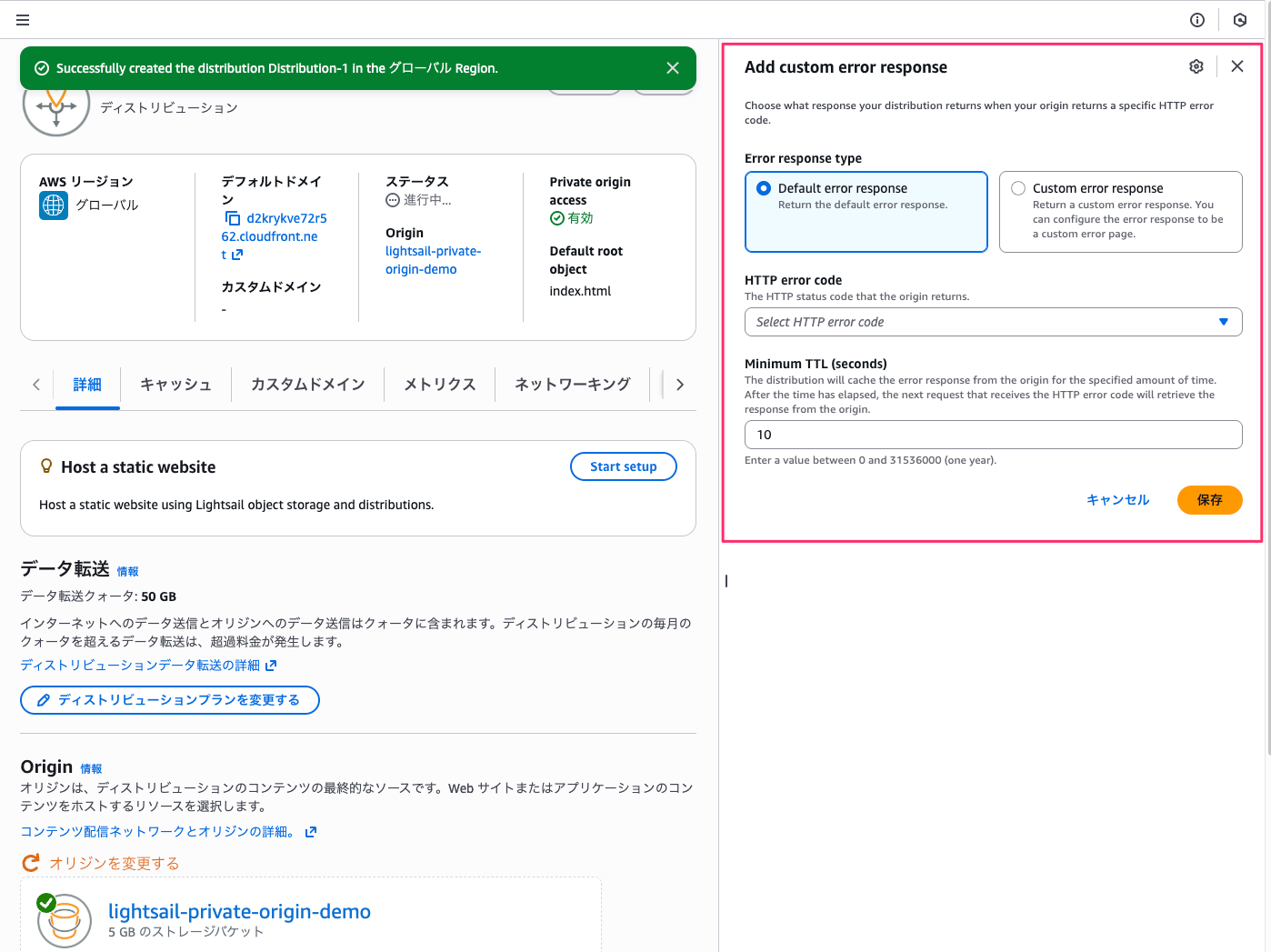Open the カスタムドメイン tab
The height and width of the screenshot is (952, 1271).
click(x=308, y=385)
